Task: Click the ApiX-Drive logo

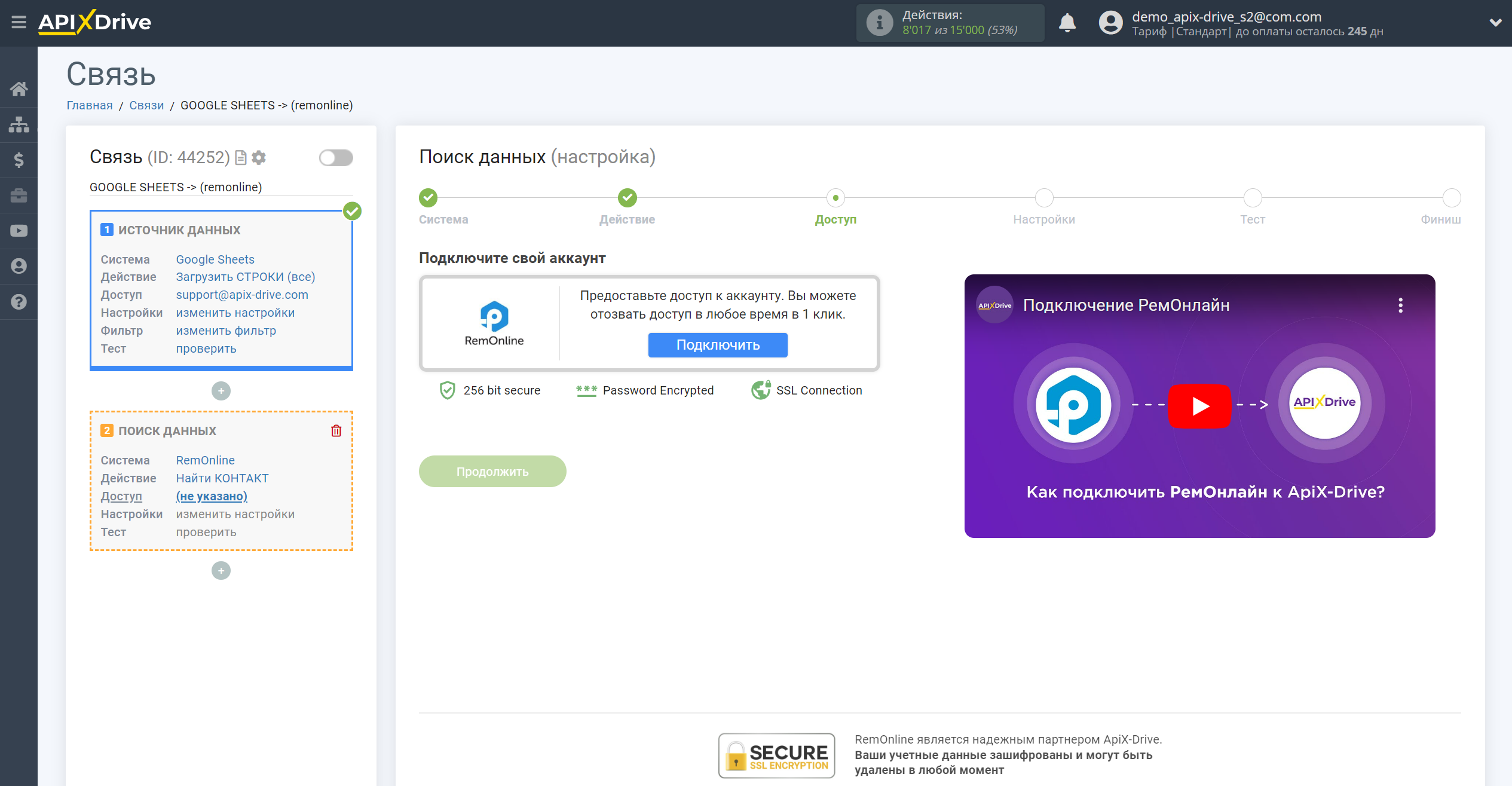Action: [x=94, y=22]
